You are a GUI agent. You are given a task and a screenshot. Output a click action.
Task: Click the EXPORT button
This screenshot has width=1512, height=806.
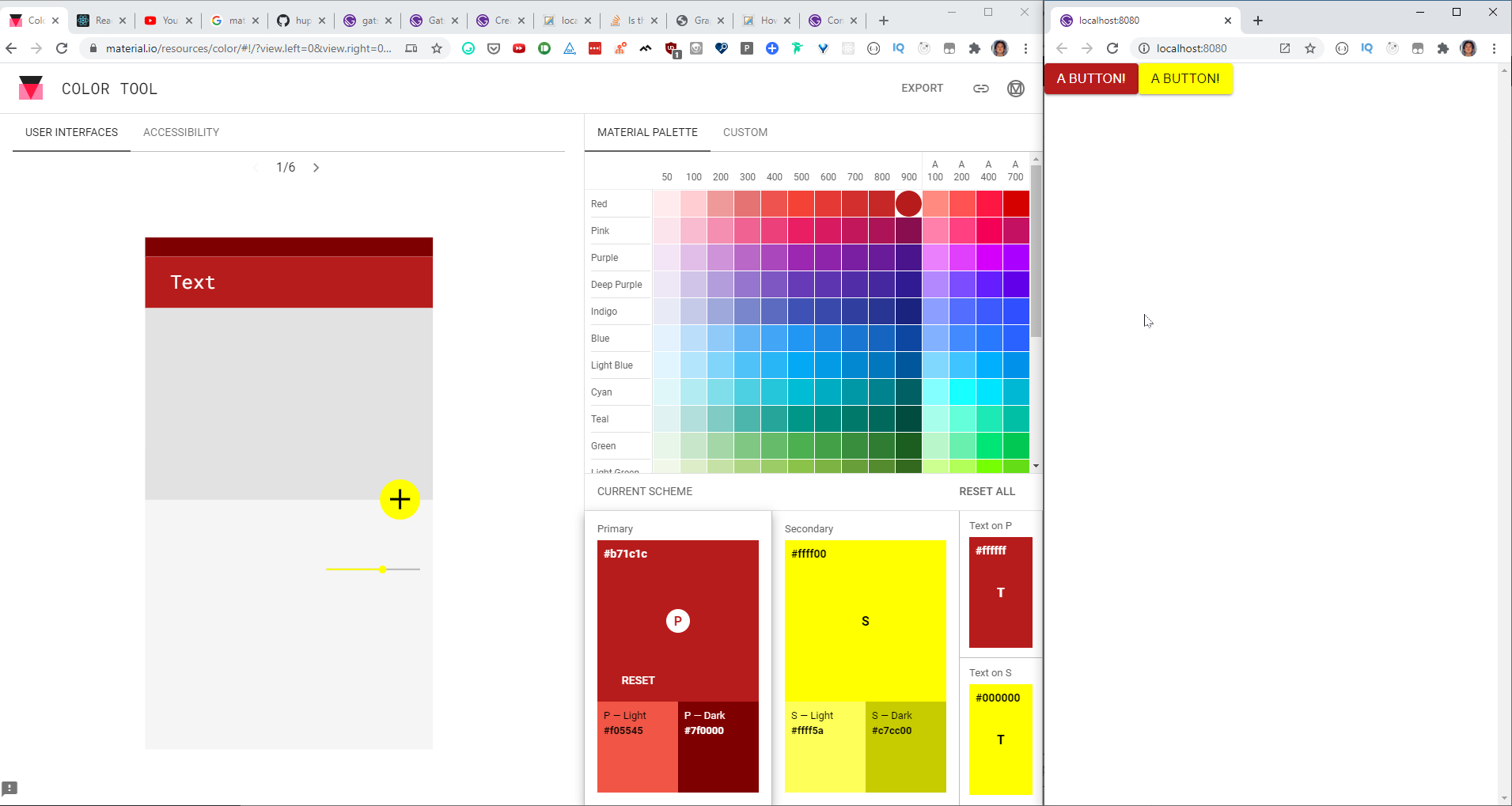click(922, 88)
